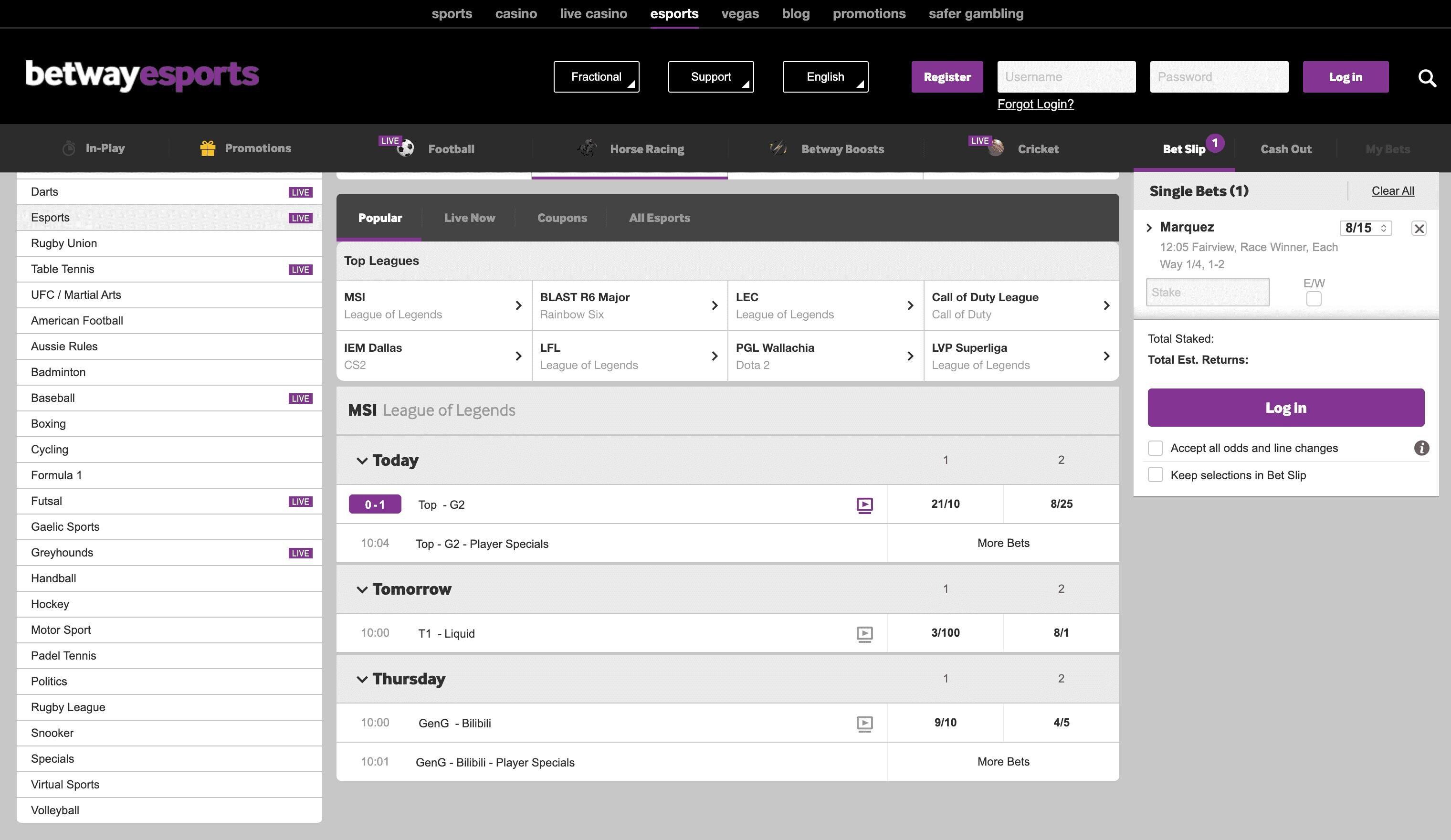Click LIVE badge next to Baseball
Image resolution: width=1451 pixels, height=840 pixels.
click(300, 399)
